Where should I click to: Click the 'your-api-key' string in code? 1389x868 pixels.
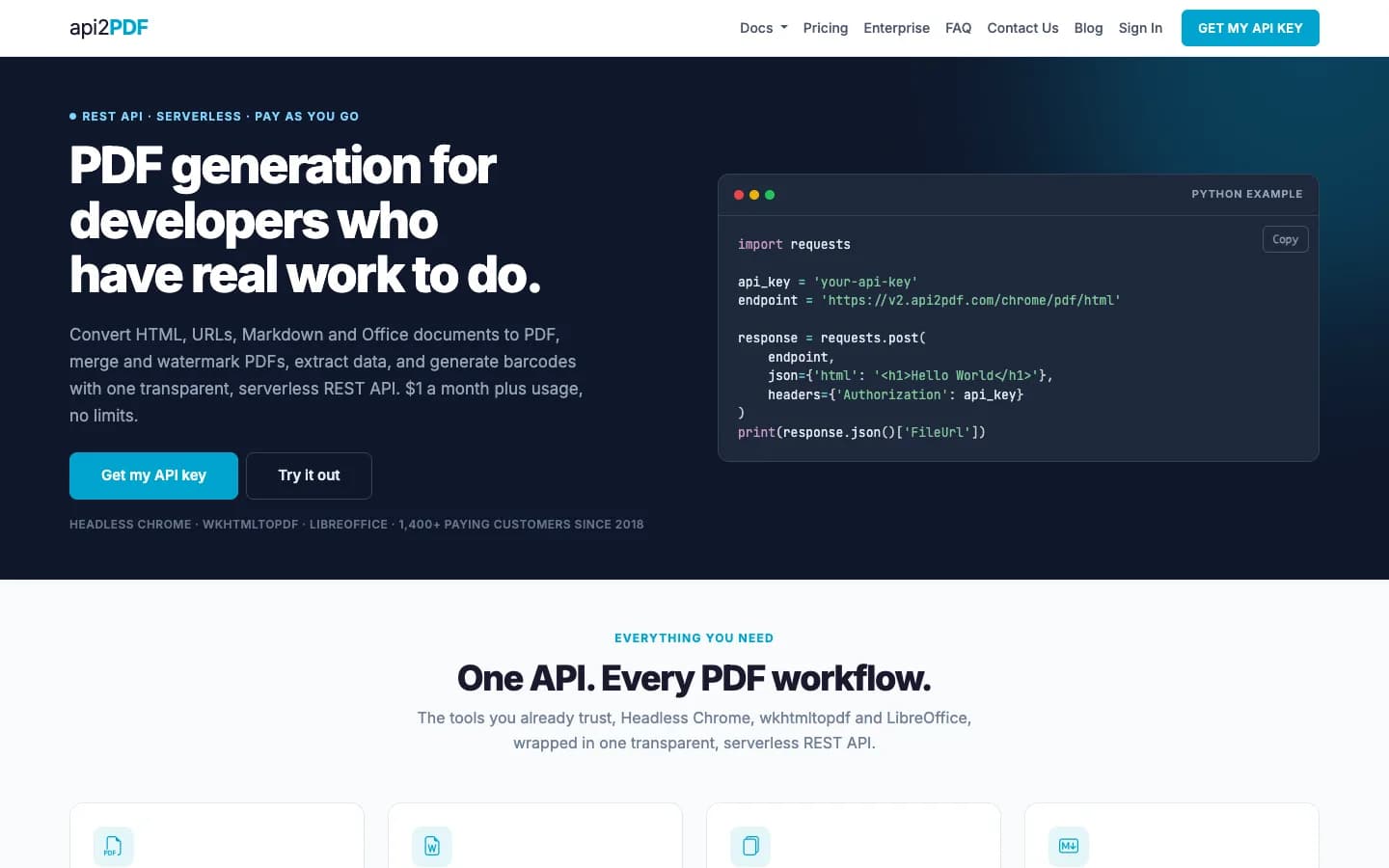[865, 282]
